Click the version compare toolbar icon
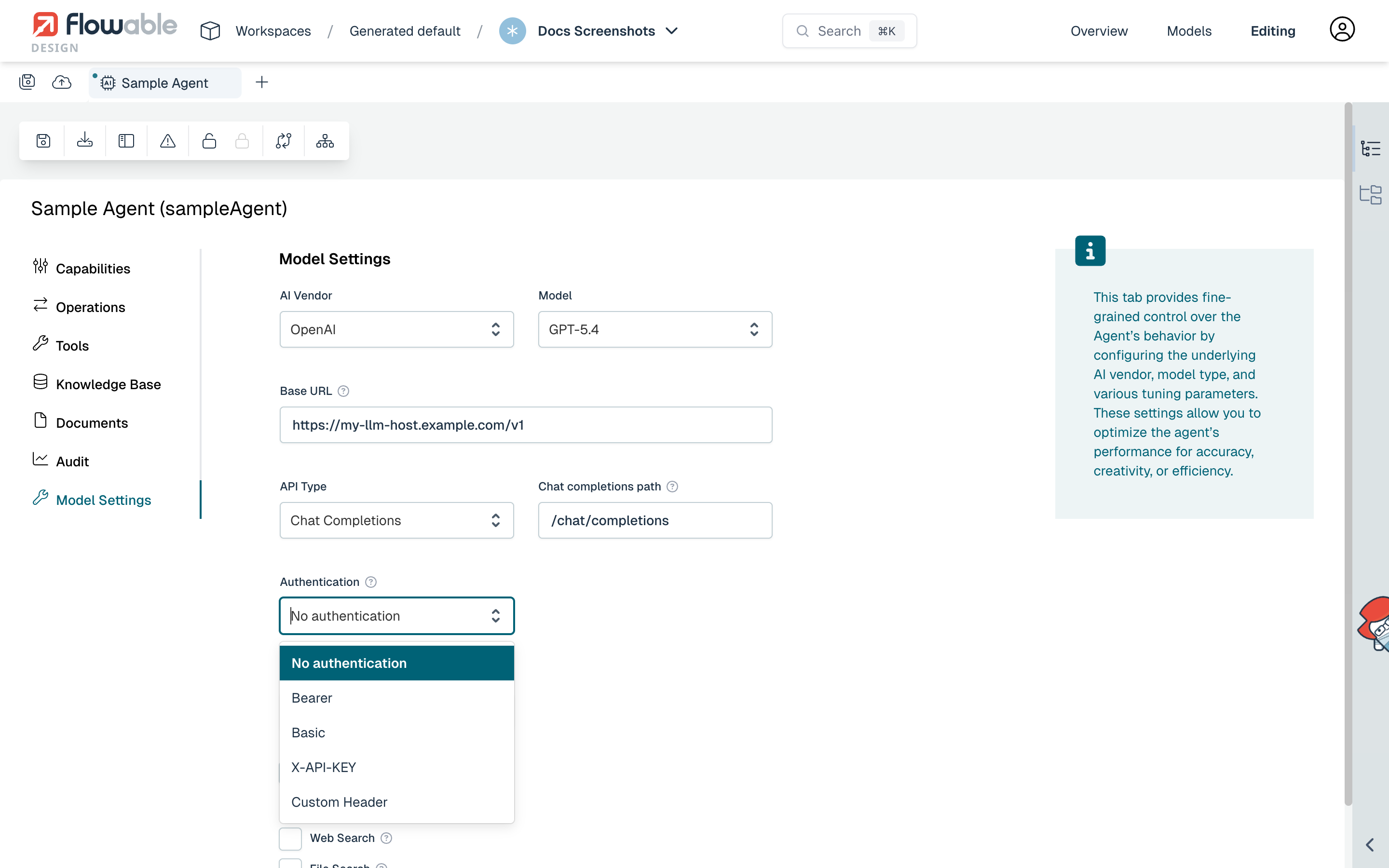This screenshot has width=1389, height=868. click(284, 141)
